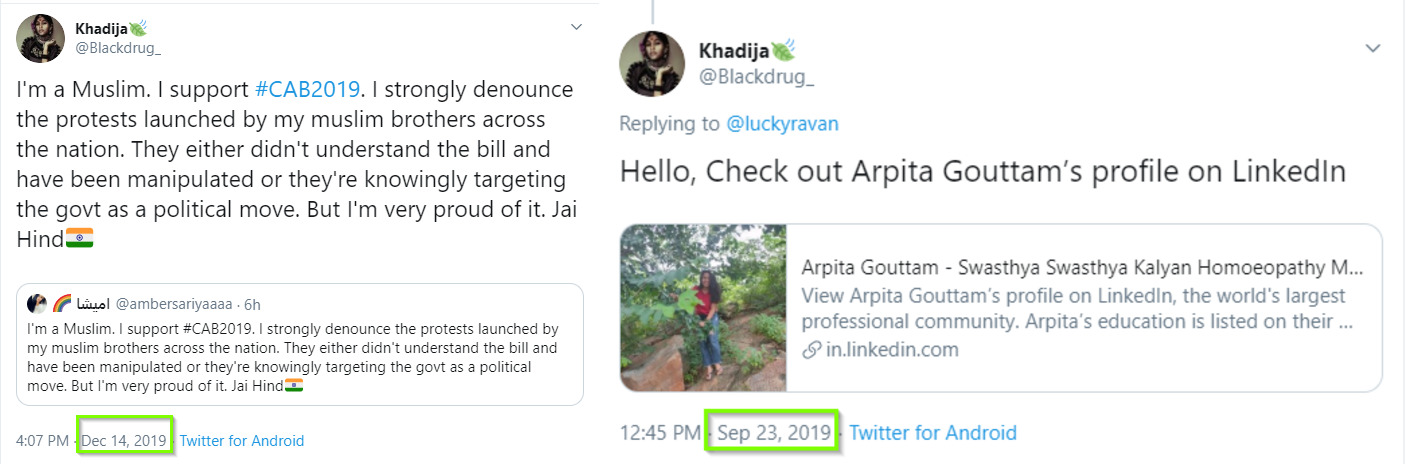Click Twitter for Android under the CAB2019 tweet

[241, 440]
